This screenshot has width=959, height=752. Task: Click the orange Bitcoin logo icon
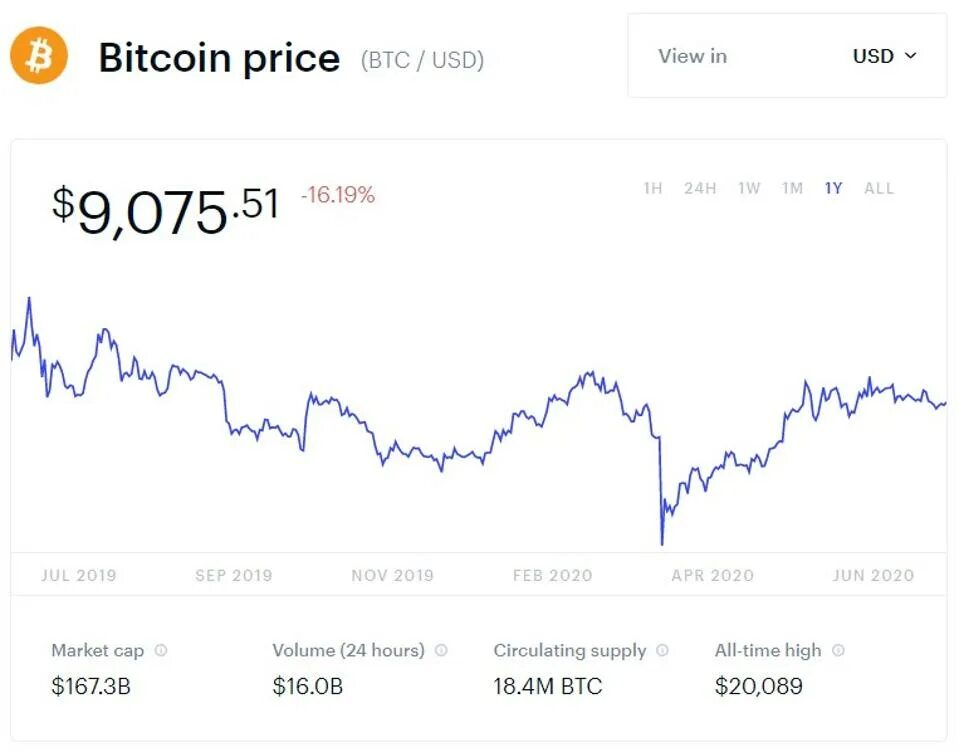pyautogui.click(x=39, y=56)
